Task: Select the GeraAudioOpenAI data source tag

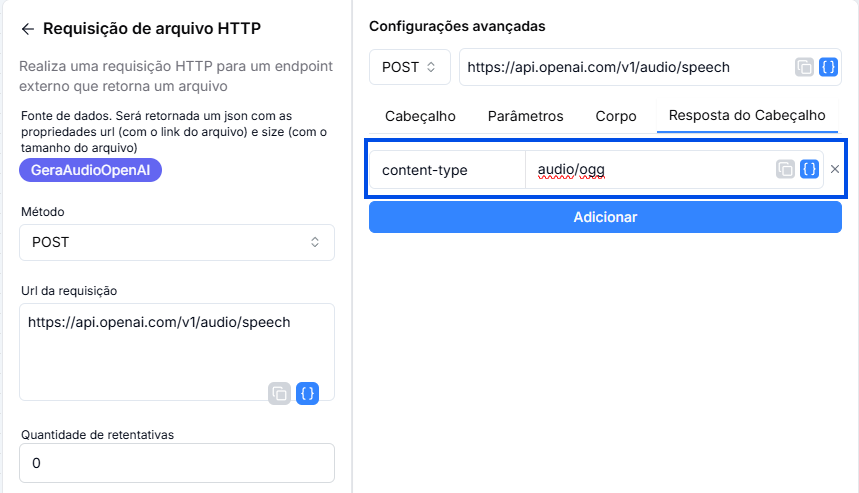Action: pyautogui.click(x=90, y=170)
